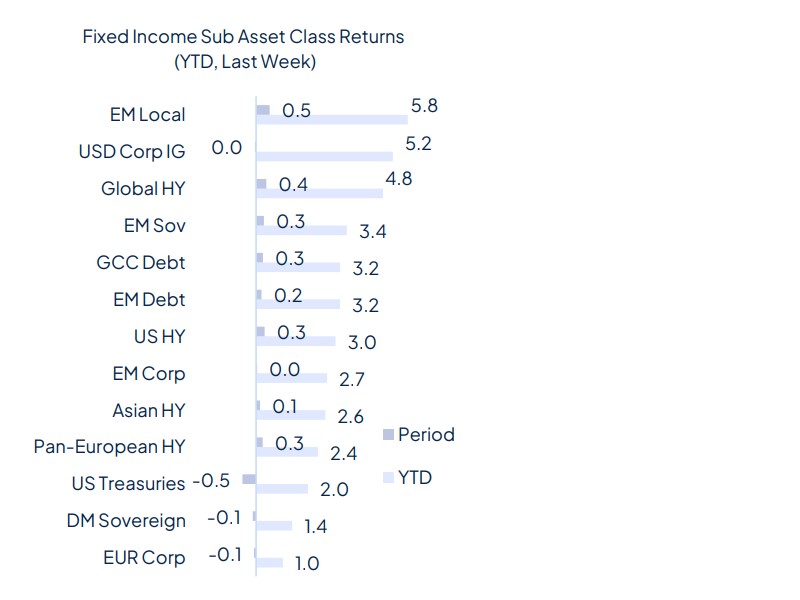The height and width of the screenshot is (600, 800).
Task: Select the USD Corp IG YTD bar
Action: pos(324,156)
